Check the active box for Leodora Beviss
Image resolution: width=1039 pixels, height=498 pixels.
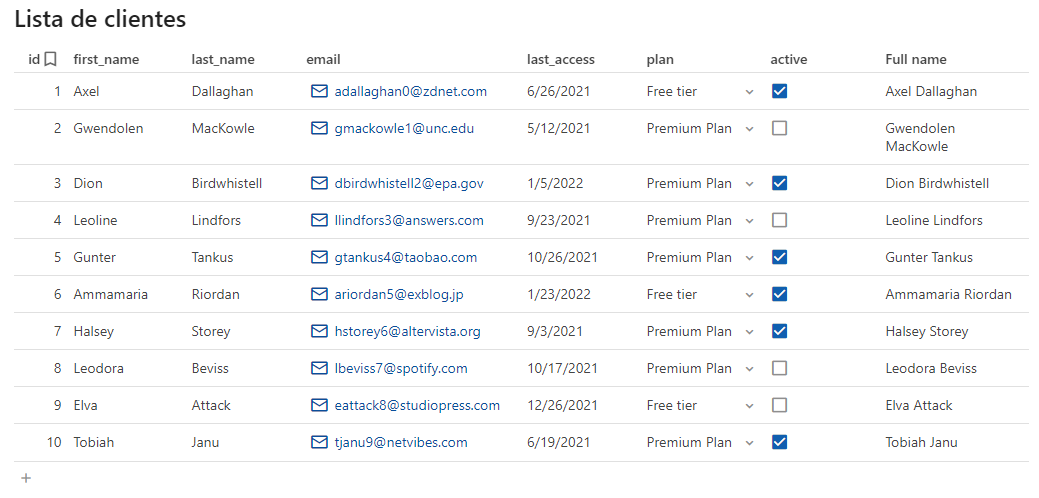point(780,368)
